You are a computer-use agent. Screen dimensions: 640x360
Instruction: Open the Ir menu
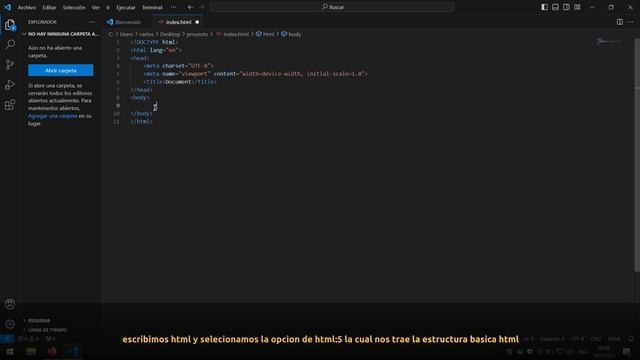(x=108, y=7)
